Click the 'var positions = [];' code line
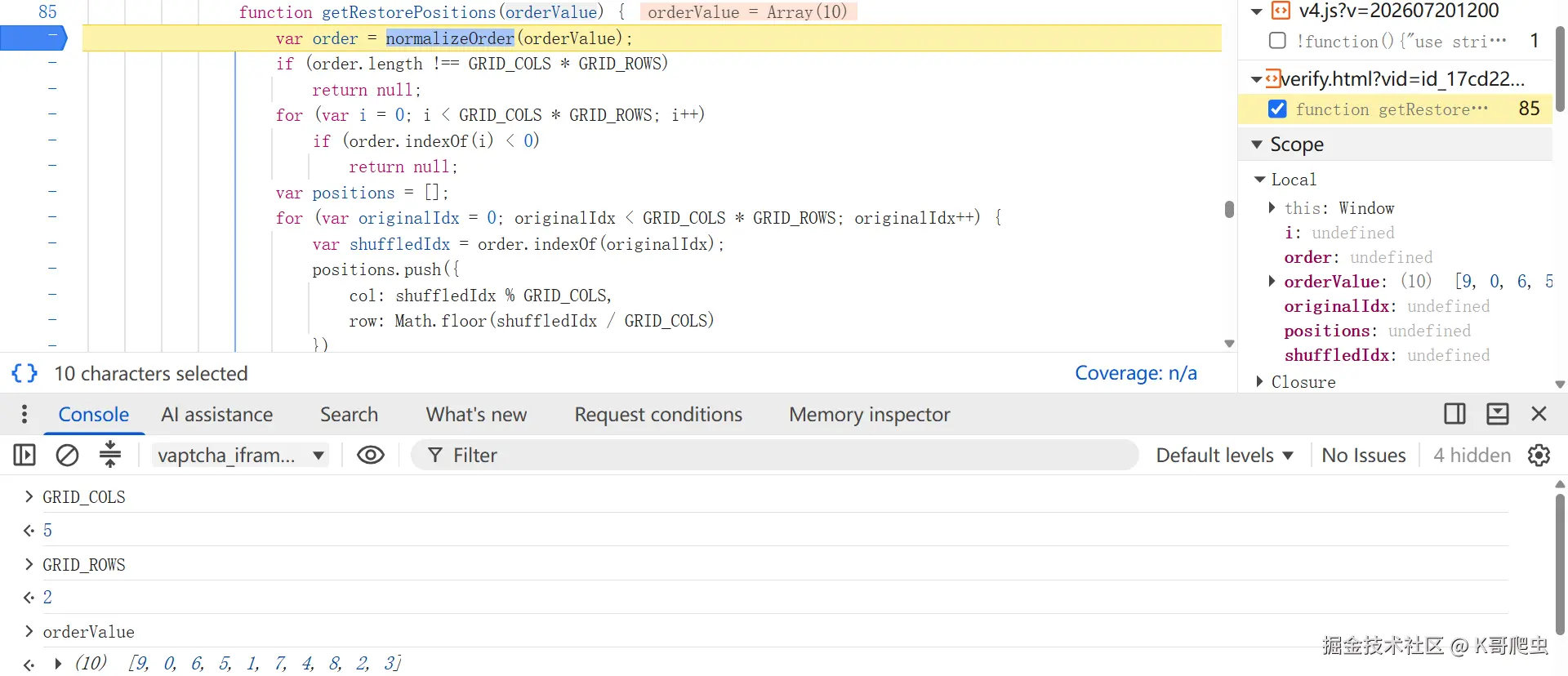Image resolution: width=1568 pixels, height=676 pixels. click(363, 193)
